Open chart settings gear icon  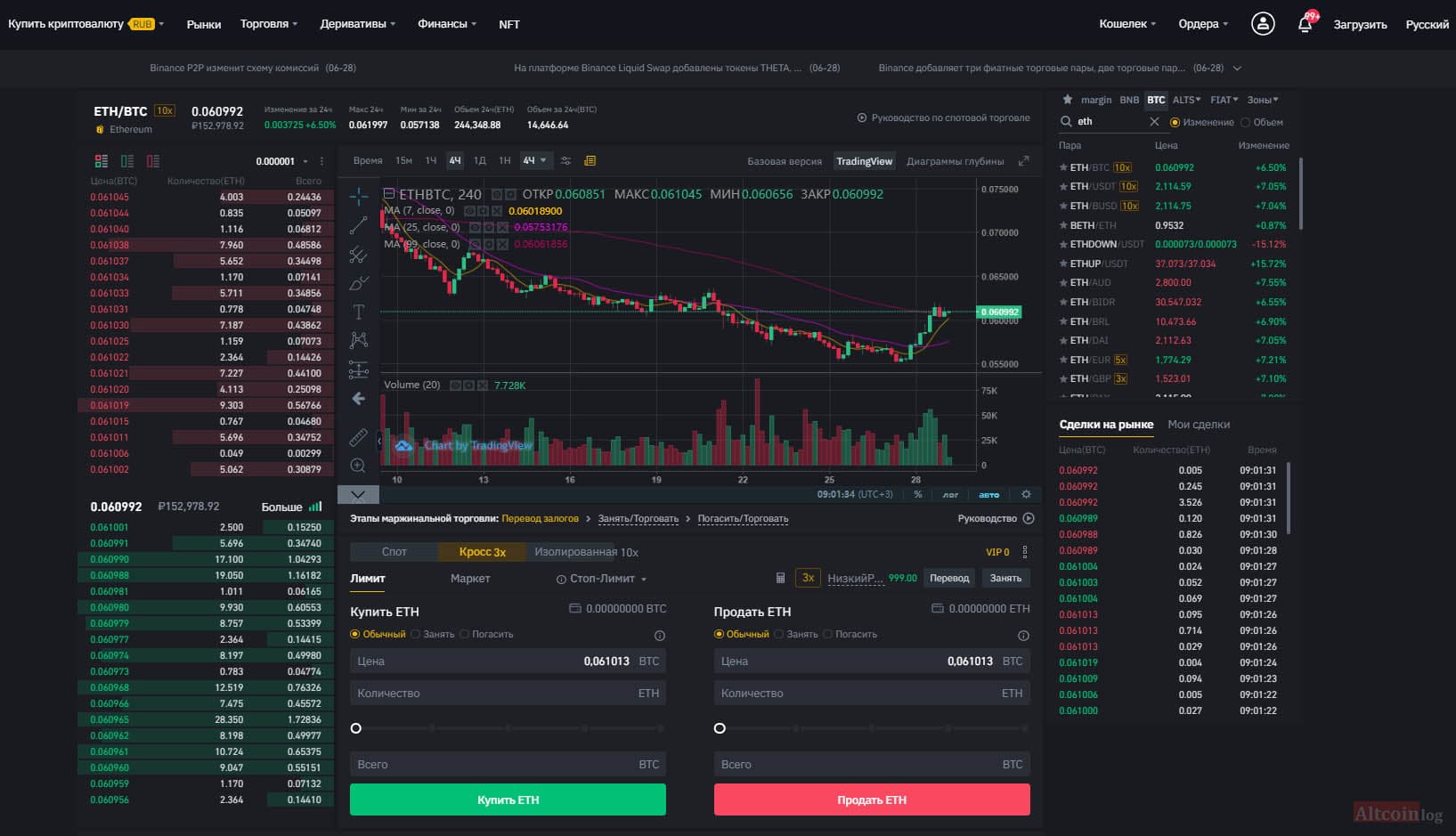(1026, 494)
